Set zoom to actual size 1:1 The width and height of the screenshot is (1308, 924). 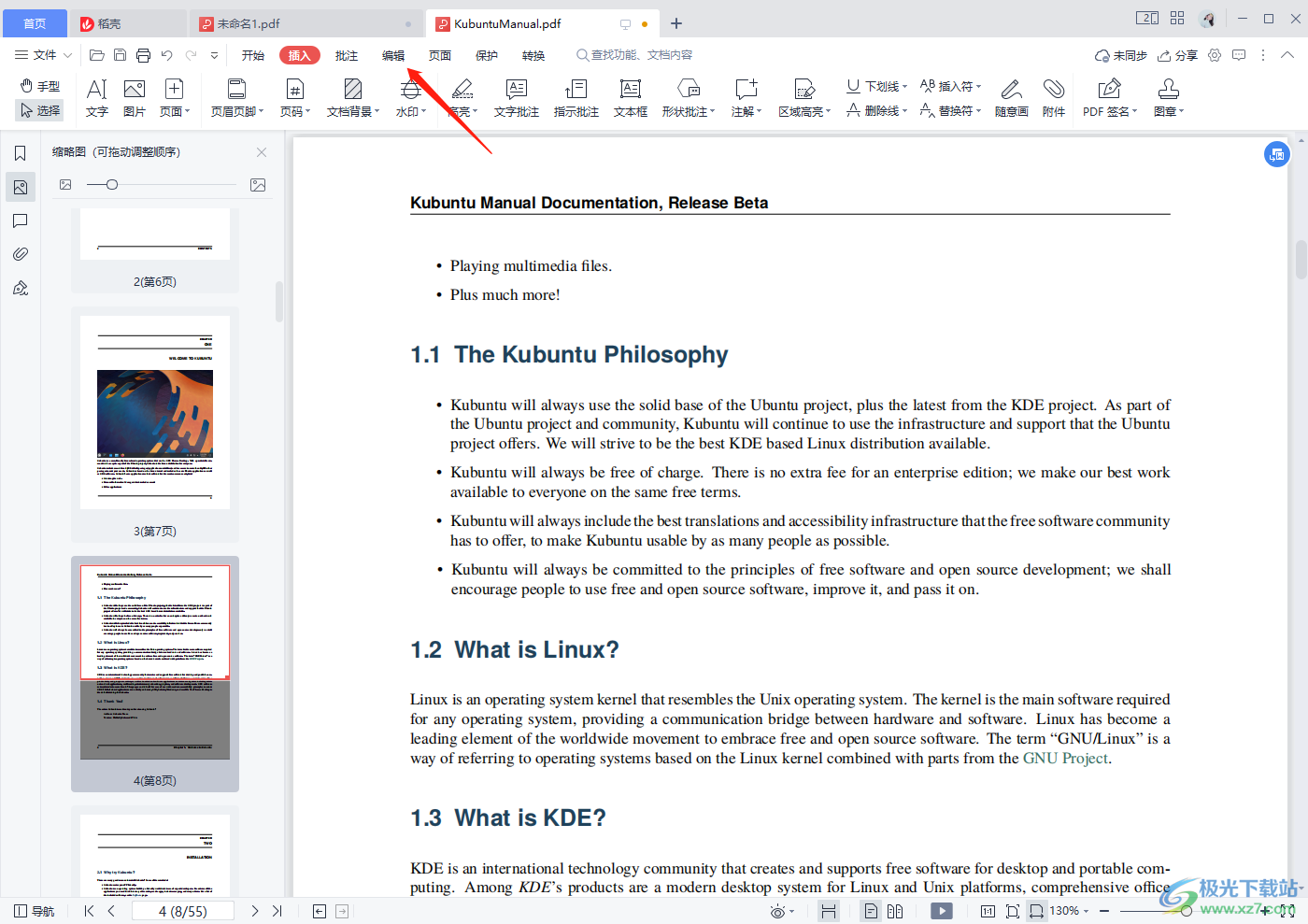coord(988,911)
